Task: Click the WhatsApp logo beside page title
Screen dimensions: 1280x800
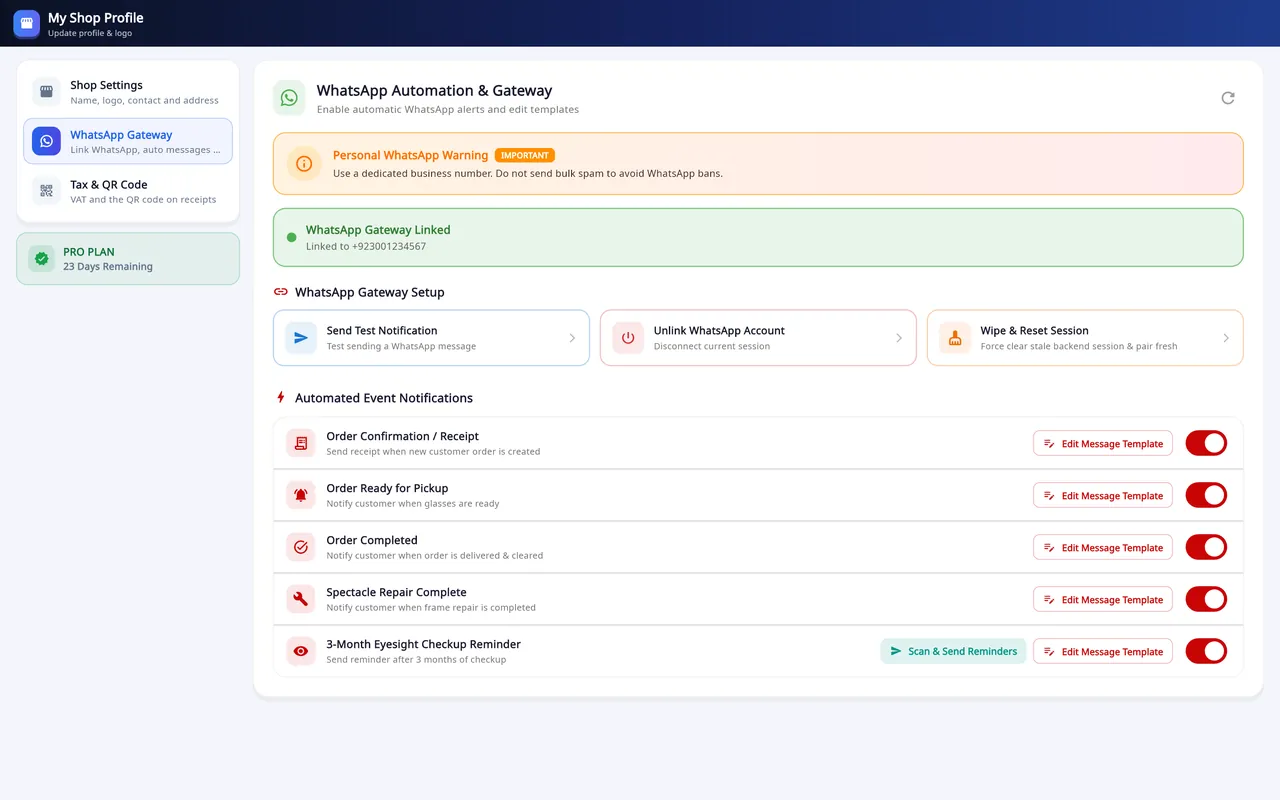Action: (289, 98)
